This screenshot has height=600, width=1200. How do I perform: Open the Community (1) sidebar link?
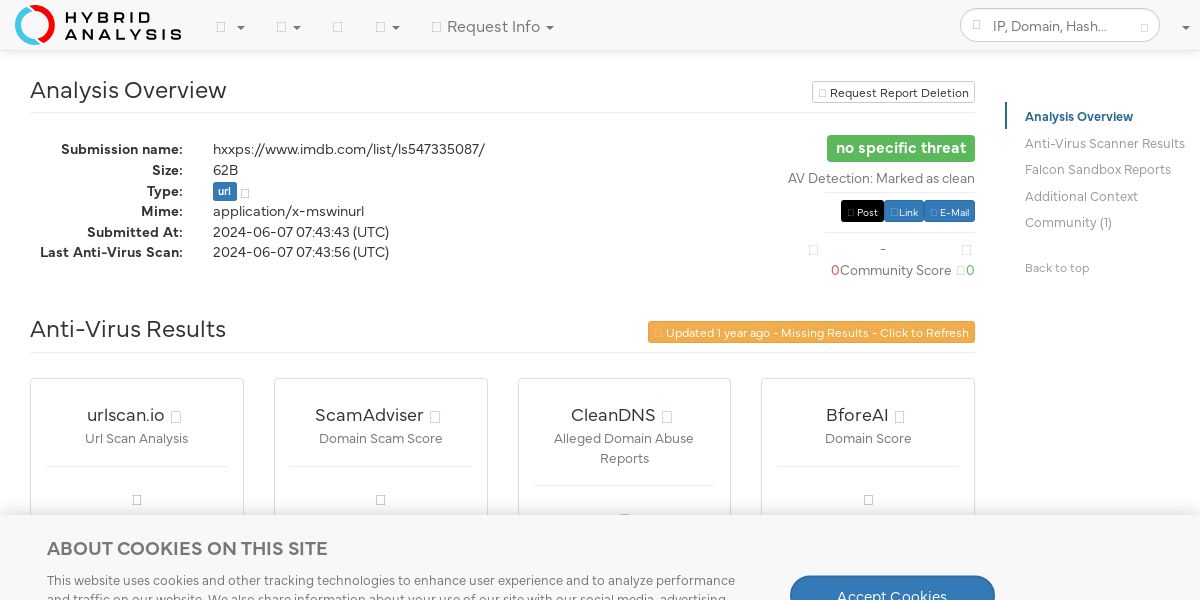point(1068,222)
